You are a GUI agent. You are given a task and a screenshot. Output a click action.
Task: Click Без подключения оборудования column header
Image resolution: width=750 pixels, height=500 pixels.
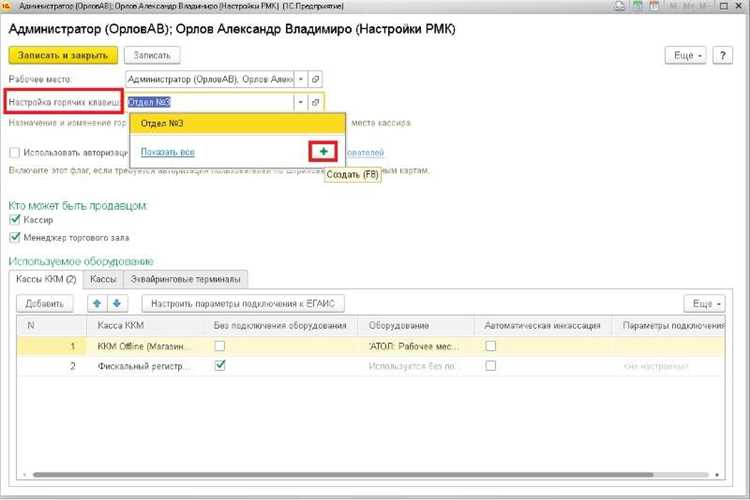(280, 325)
